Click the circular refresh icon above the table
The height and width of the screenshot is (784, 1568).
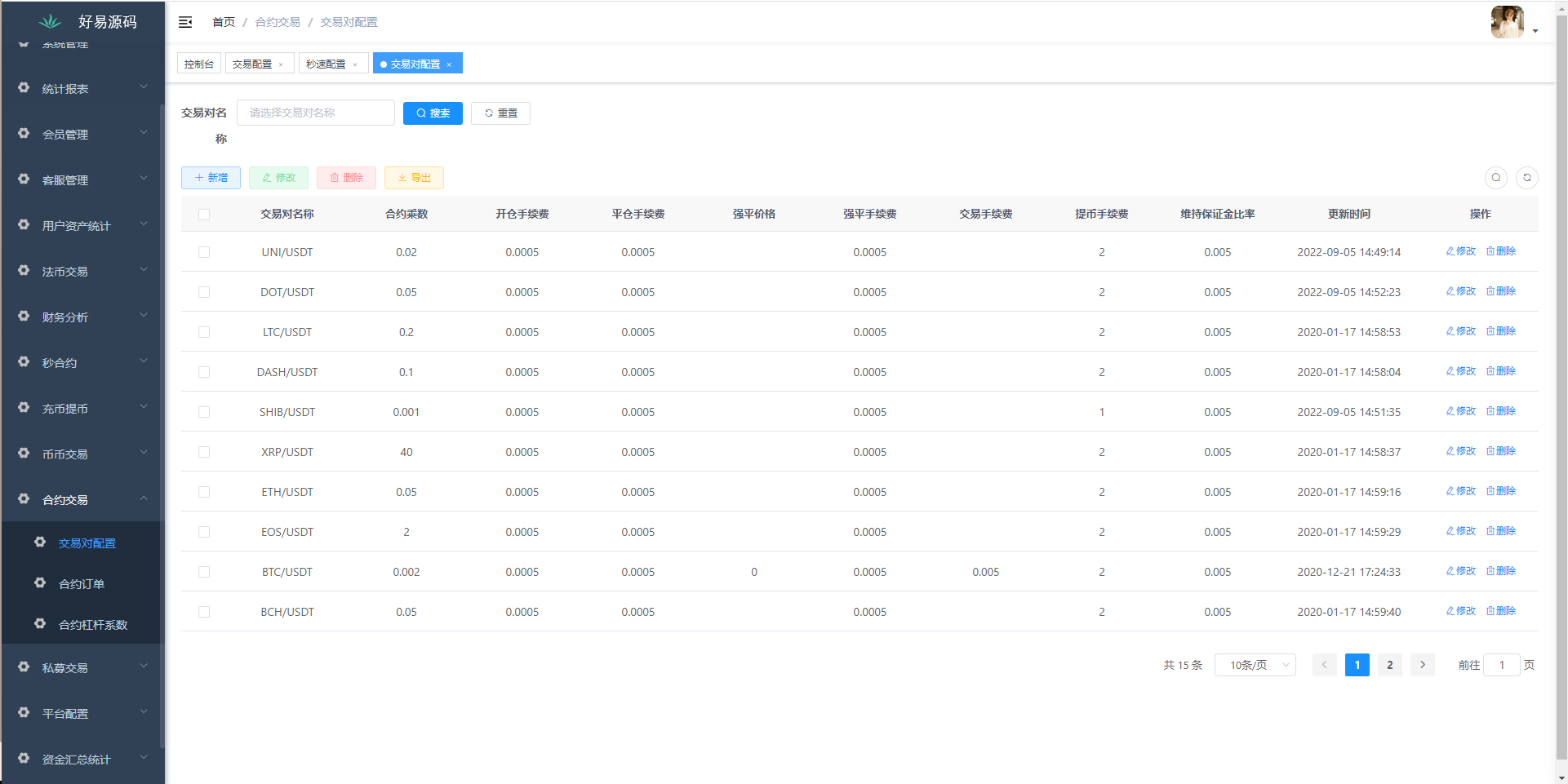point(1526,178)
